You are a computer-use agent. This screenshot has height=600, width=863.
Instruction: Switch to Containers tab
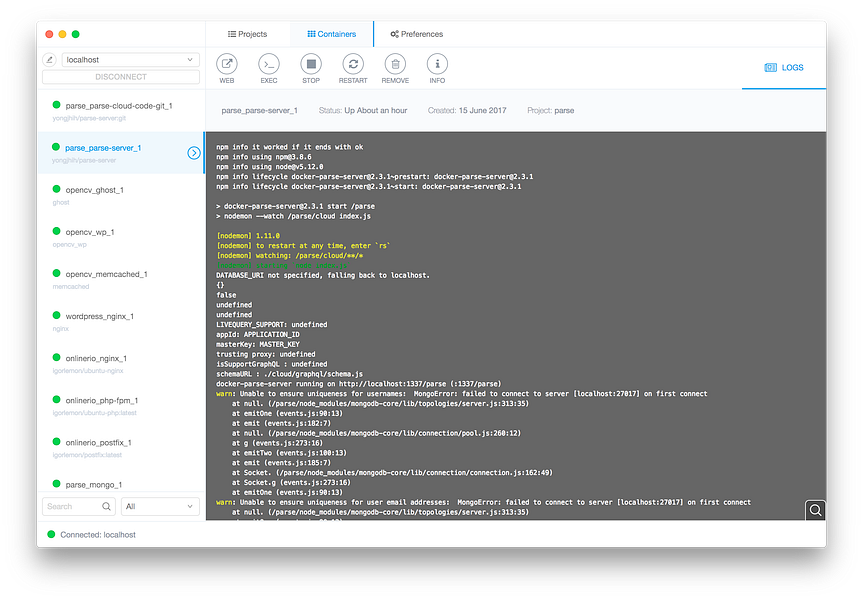click(331, 34)
